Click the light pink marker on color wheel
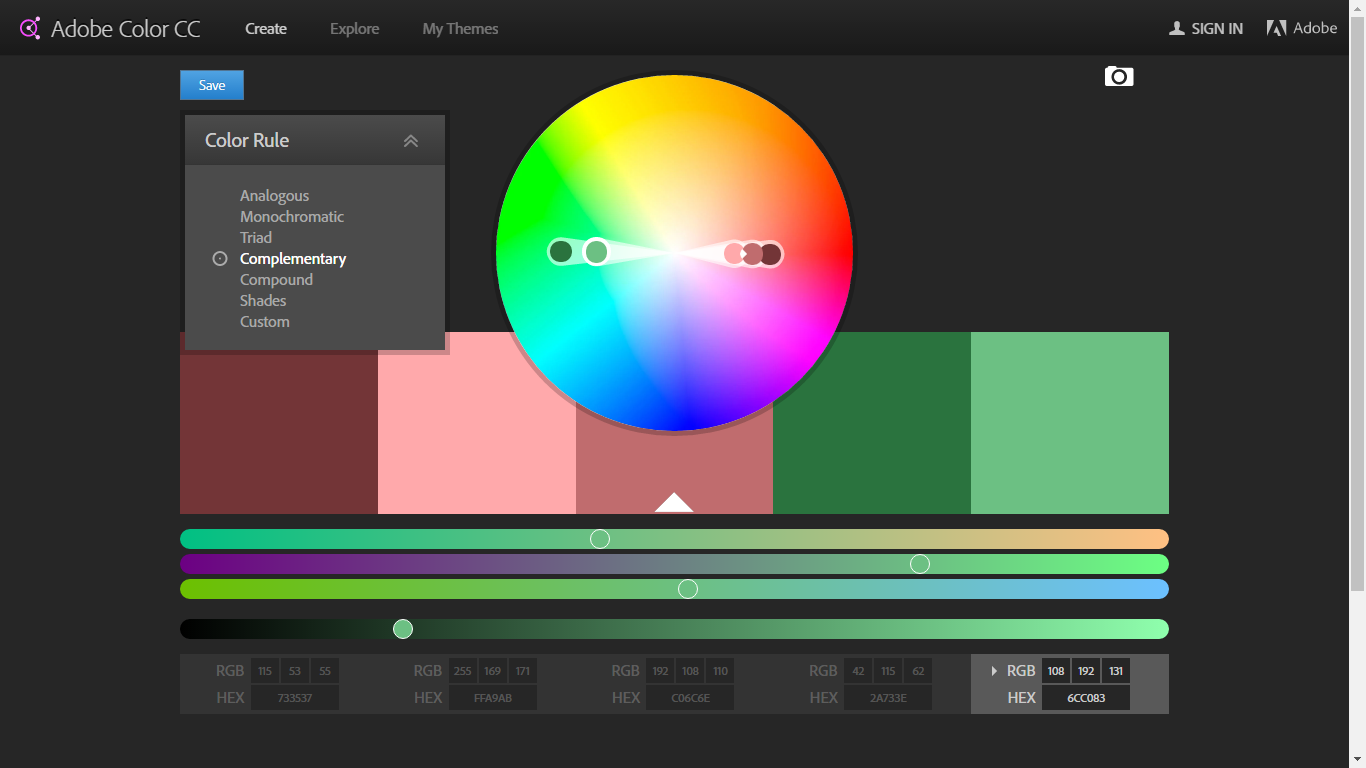 pyautogui.click(x=734, y=253)
